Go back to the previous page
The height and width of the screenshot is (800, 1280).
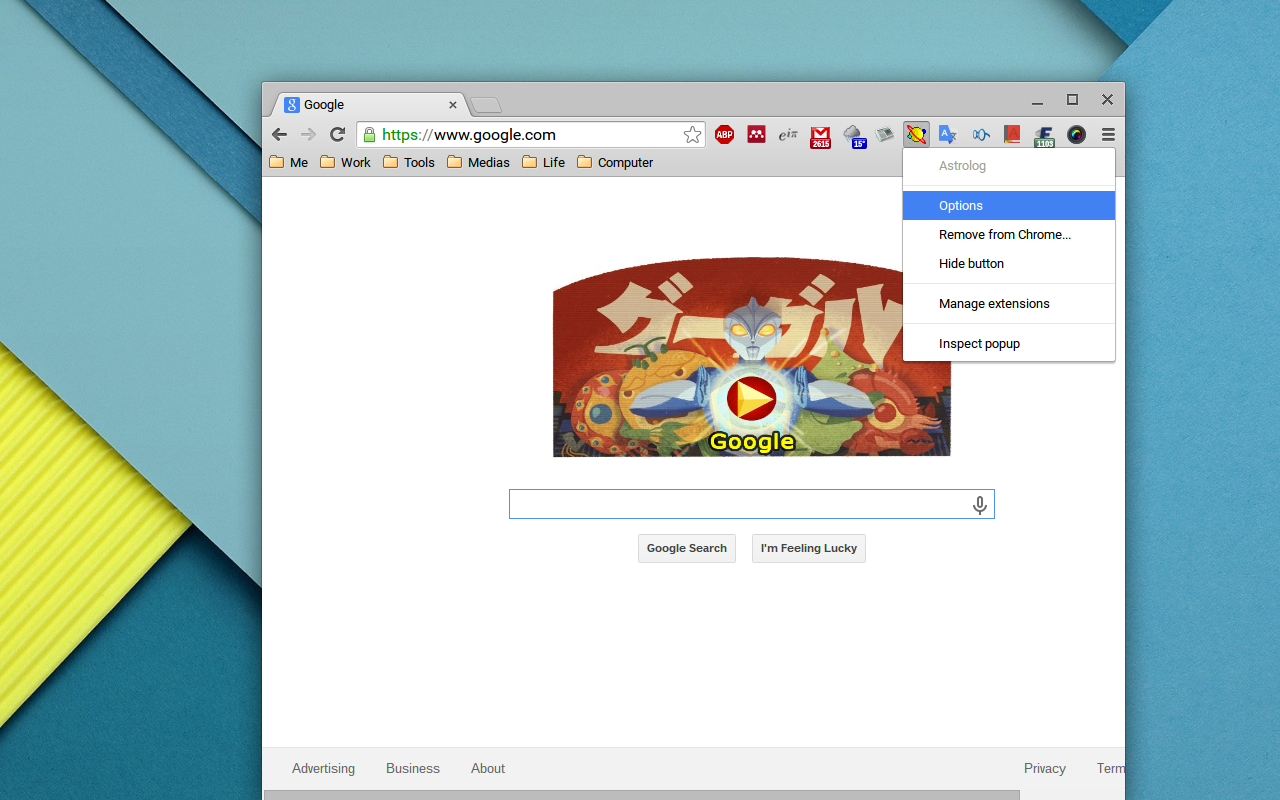pos(279,134)
